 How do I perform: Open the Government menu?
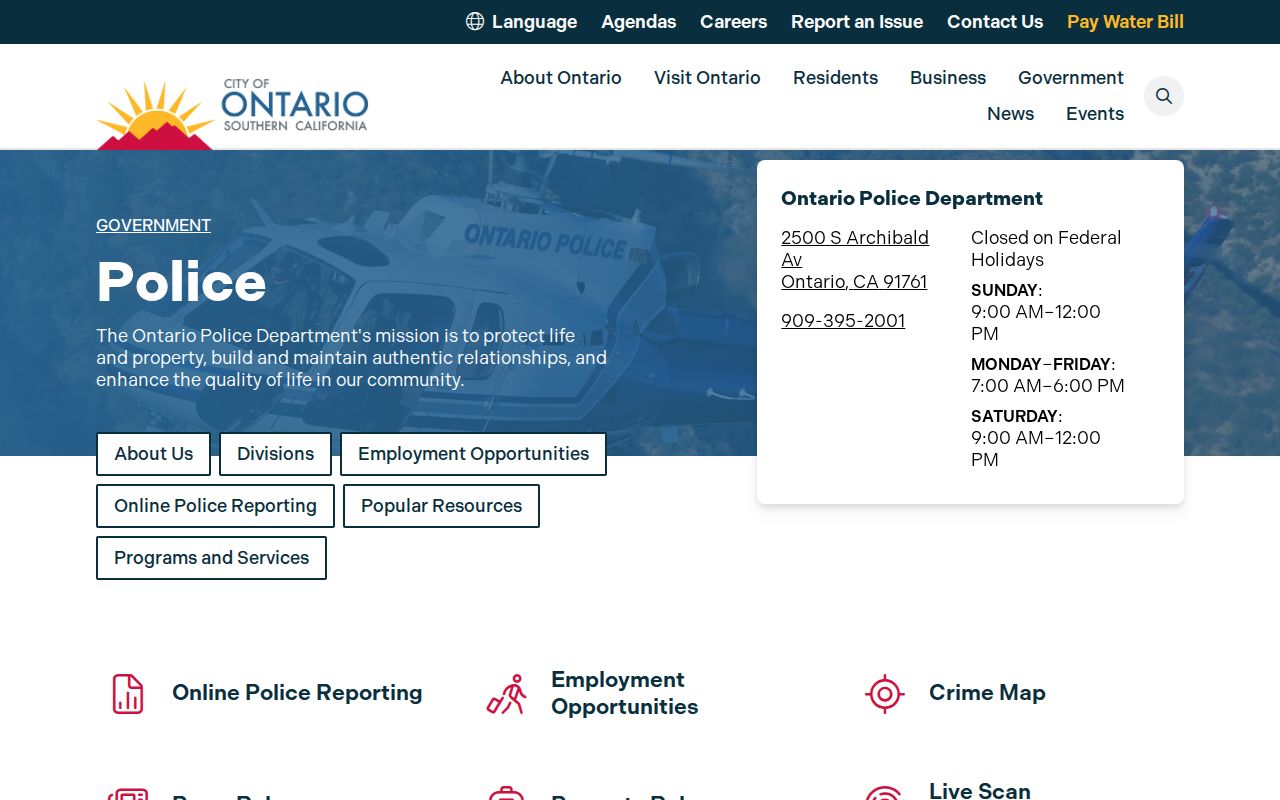(1071, 78)
